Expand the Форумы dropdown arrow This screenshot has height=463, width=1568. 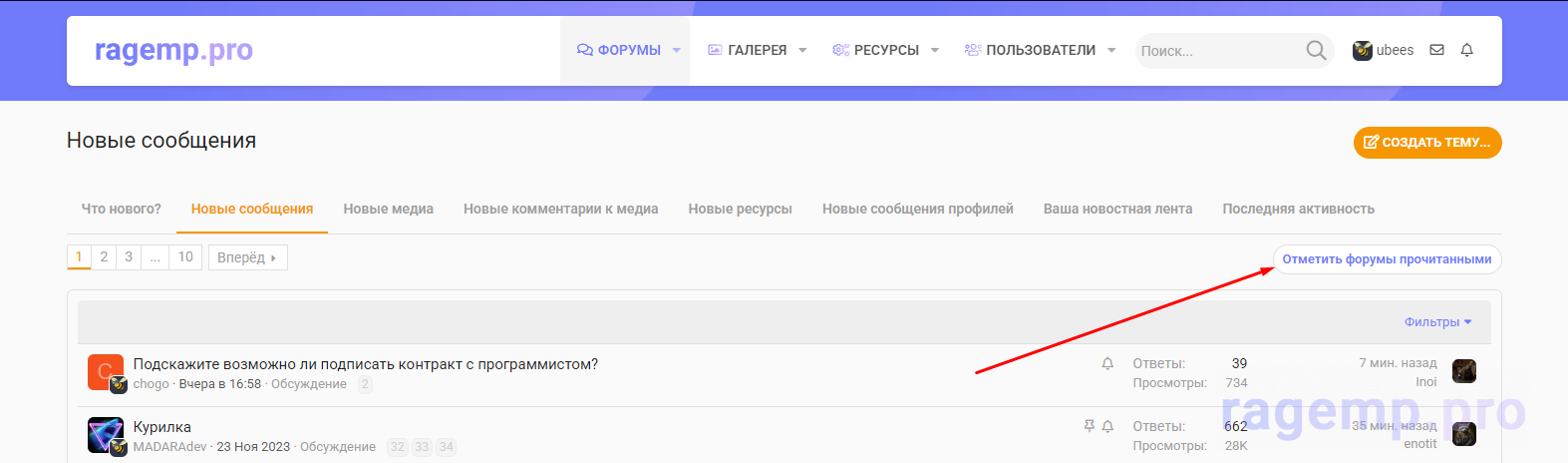[x=677, y=51]
